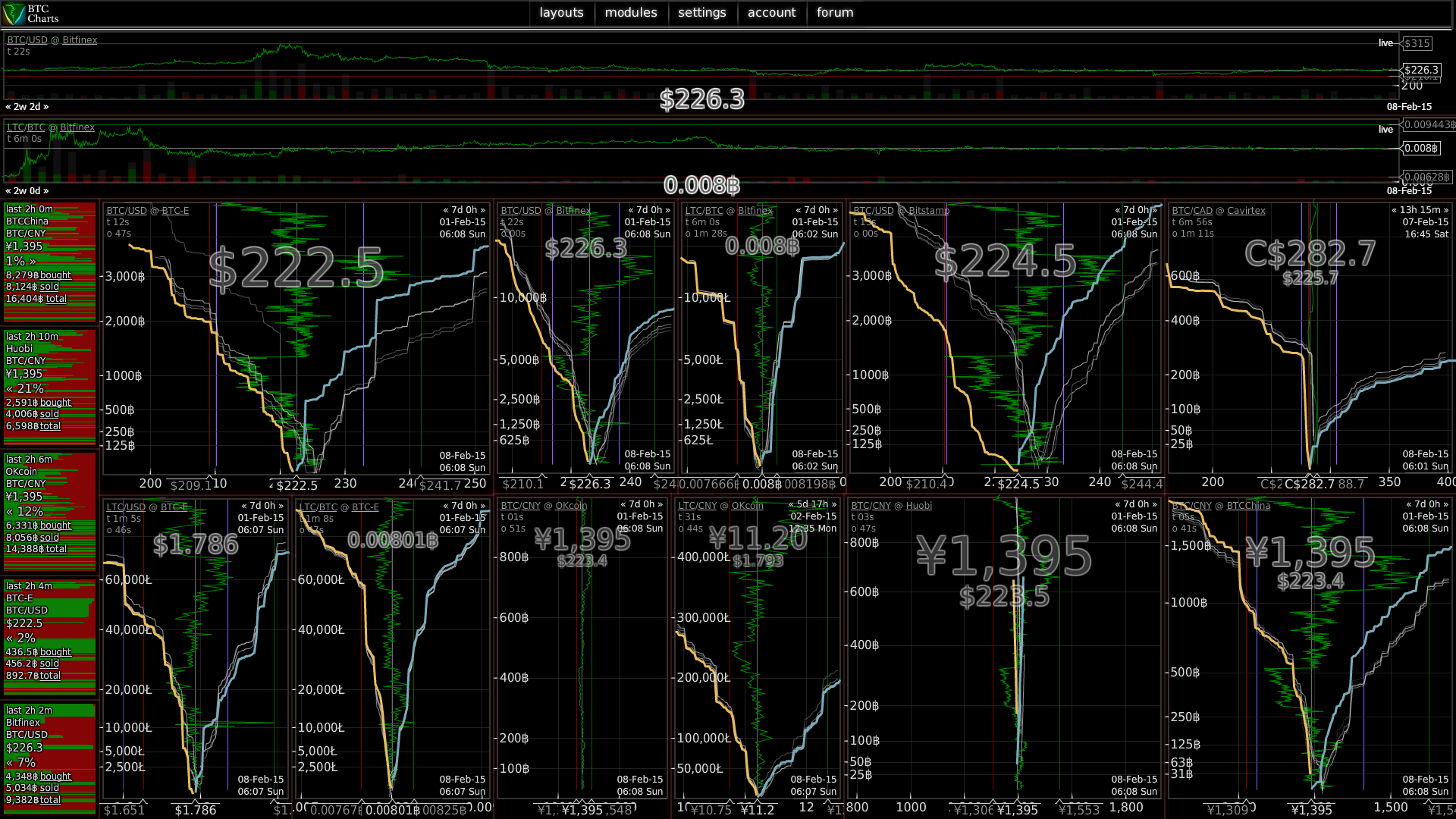Click $226.3 price label on top chart axis
Screen dimensions: 1456x819
pos(1421,70)
